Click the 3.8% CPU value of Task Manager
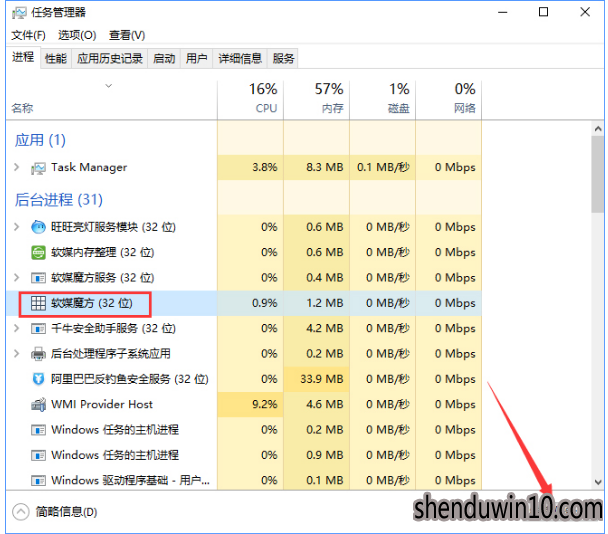608x534 pixels. [265, 167]
